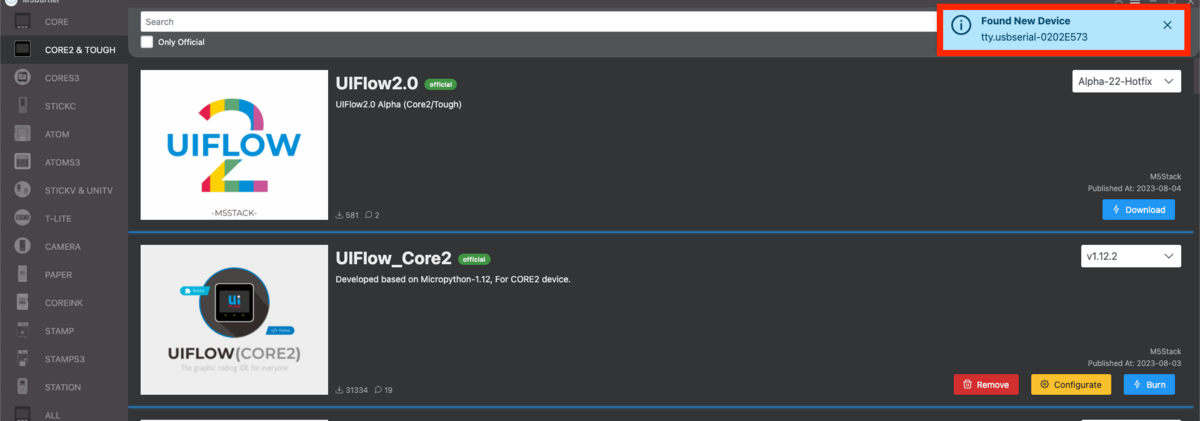Choose the PAPER device category
The image size is (1200, 421).
[x=64, y=274]
